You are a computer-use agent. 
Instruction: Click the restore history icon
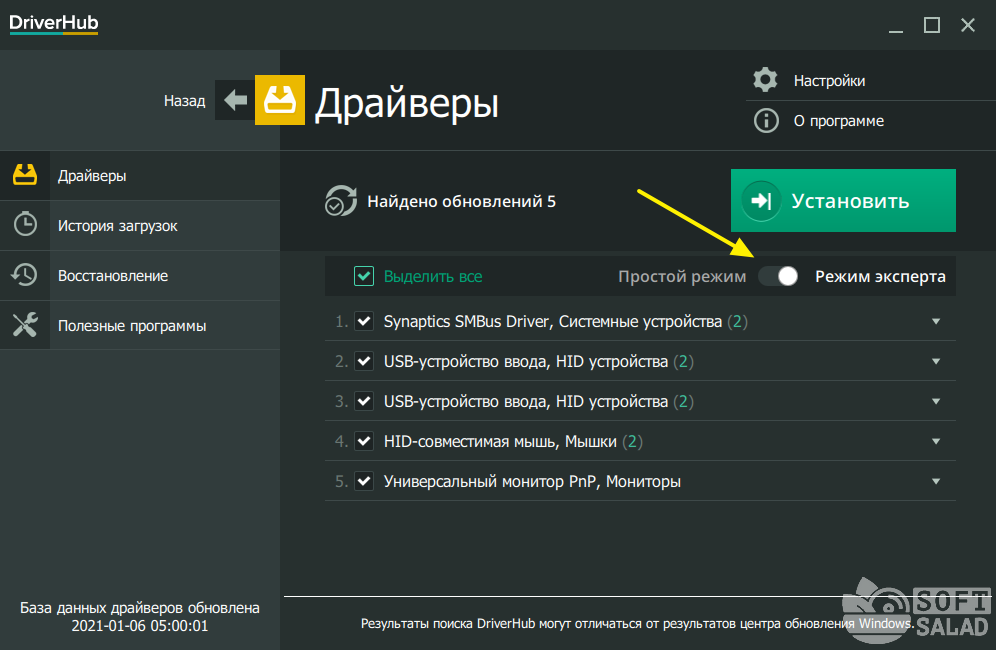tap(24, 274)
